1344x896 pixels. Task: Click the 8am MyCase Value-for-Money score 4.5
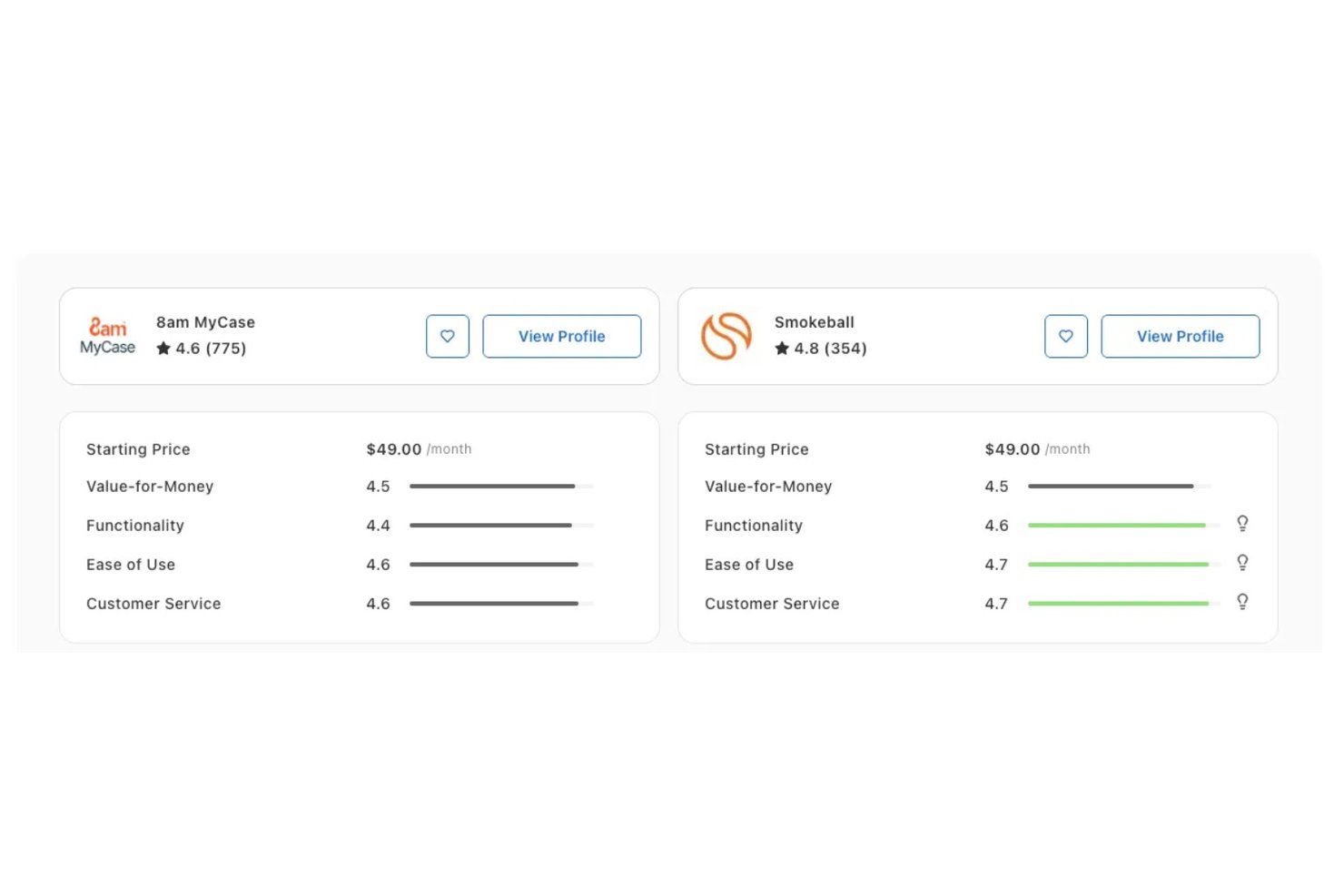coord(378,487)
